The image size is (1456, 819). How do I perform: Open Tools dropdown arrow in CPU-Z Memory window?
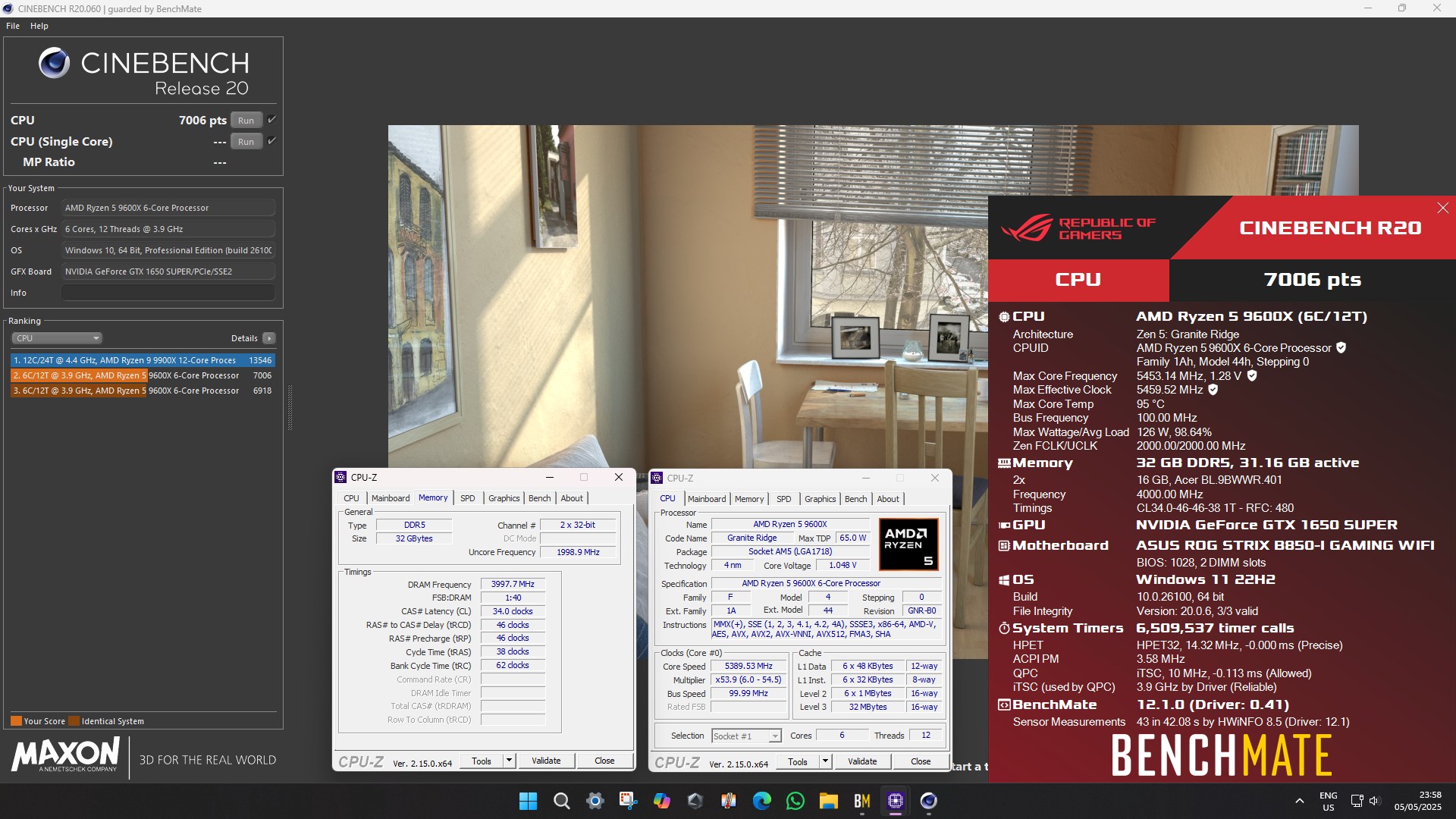click(x=509, y=761)
